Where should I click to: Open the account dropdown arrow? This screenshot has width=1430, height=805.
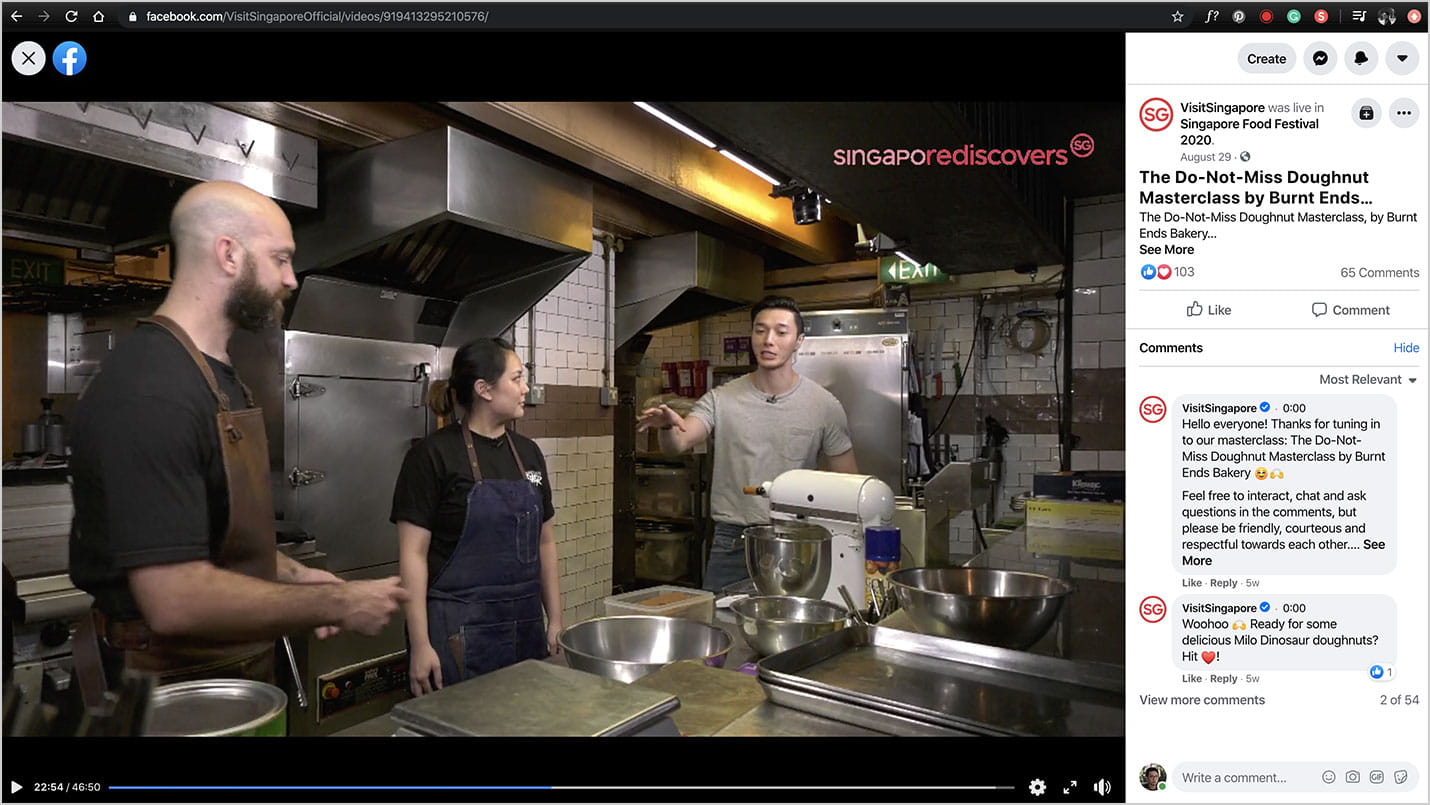tap(1402, 58)
